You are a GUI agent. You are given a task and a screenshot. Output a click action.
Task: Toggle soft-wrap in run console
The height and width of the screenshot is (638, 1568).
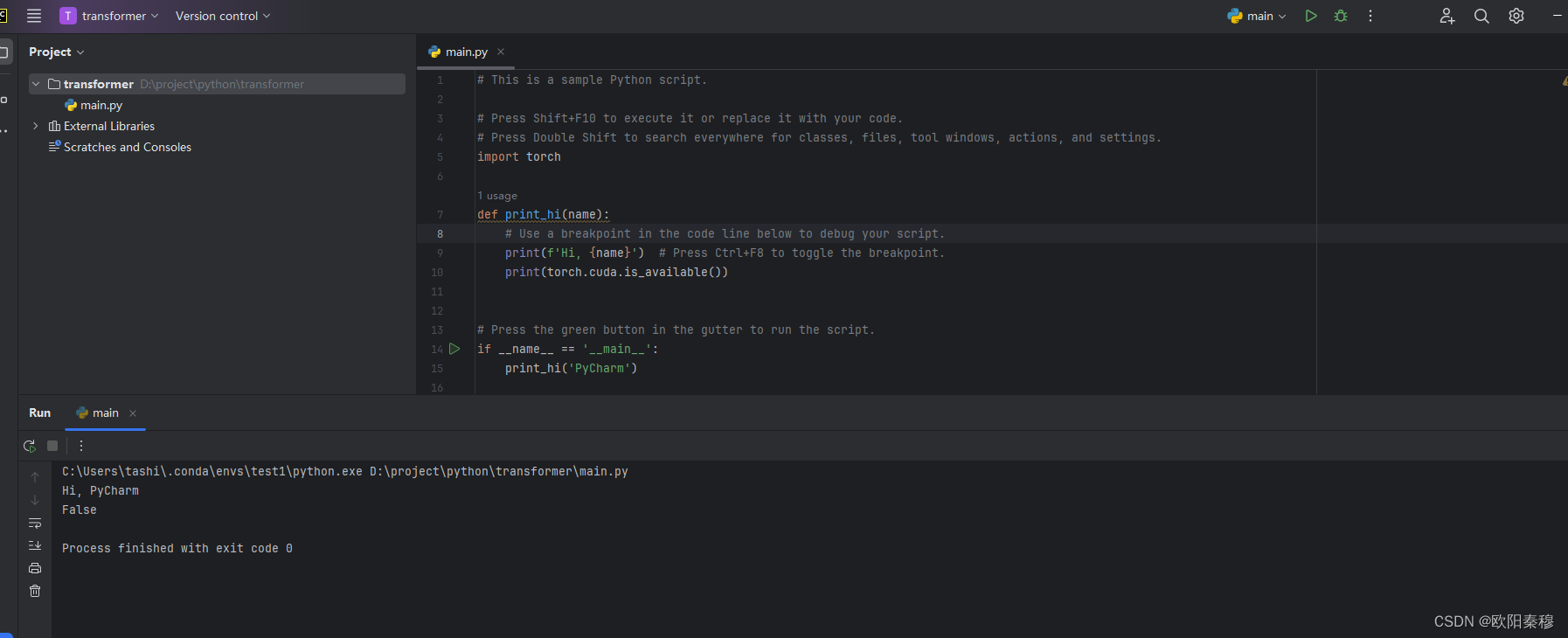pos(35,523)
